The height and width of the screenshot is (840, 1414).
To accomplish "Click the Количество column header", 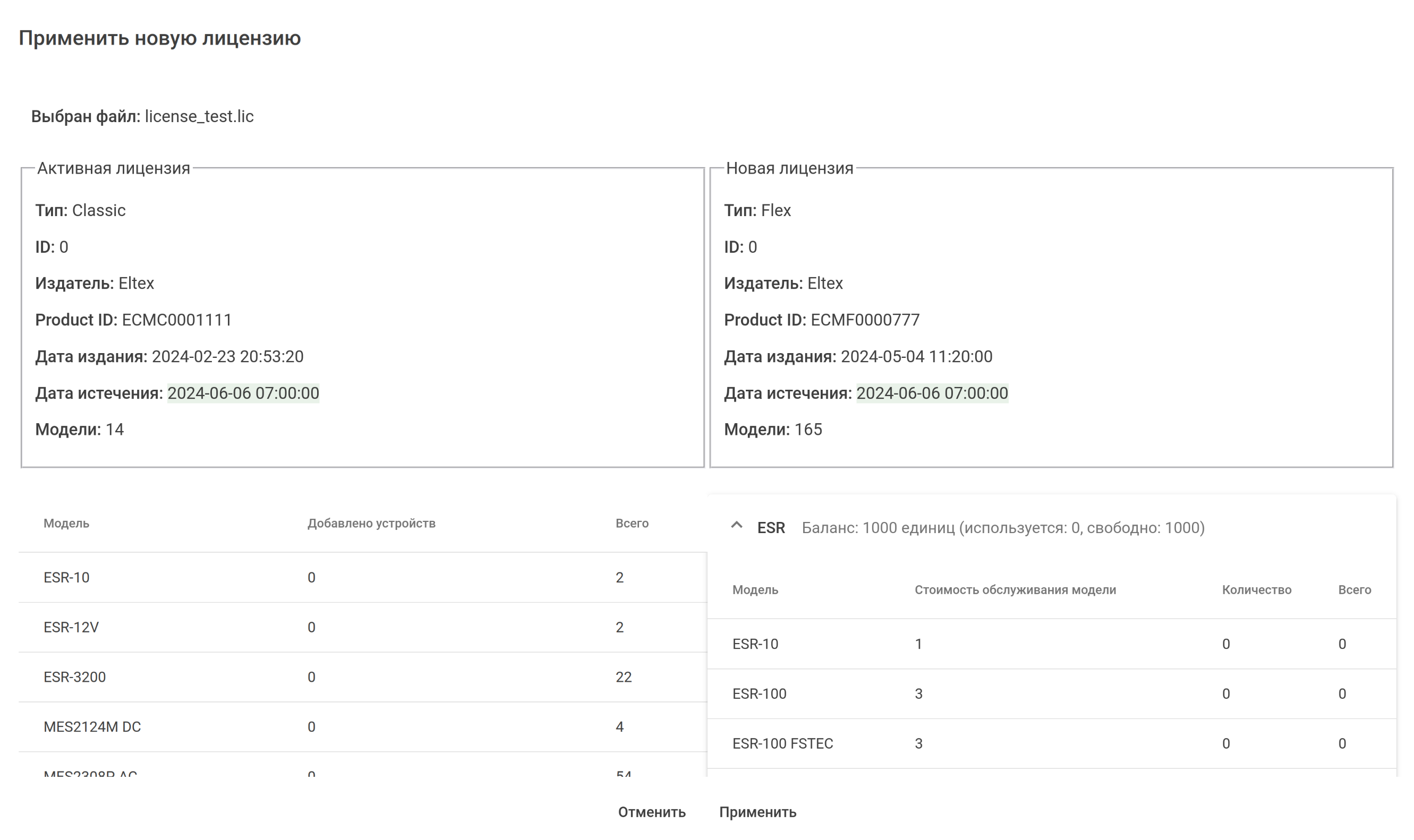I will point(1256,590).
